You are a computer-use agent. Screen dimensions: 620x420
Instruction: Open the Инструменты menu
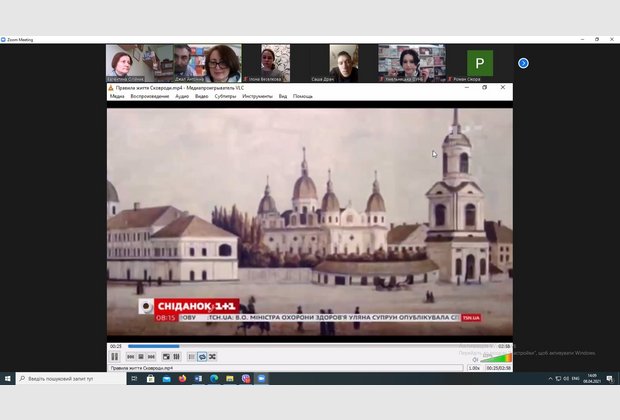tap(257, 96)
